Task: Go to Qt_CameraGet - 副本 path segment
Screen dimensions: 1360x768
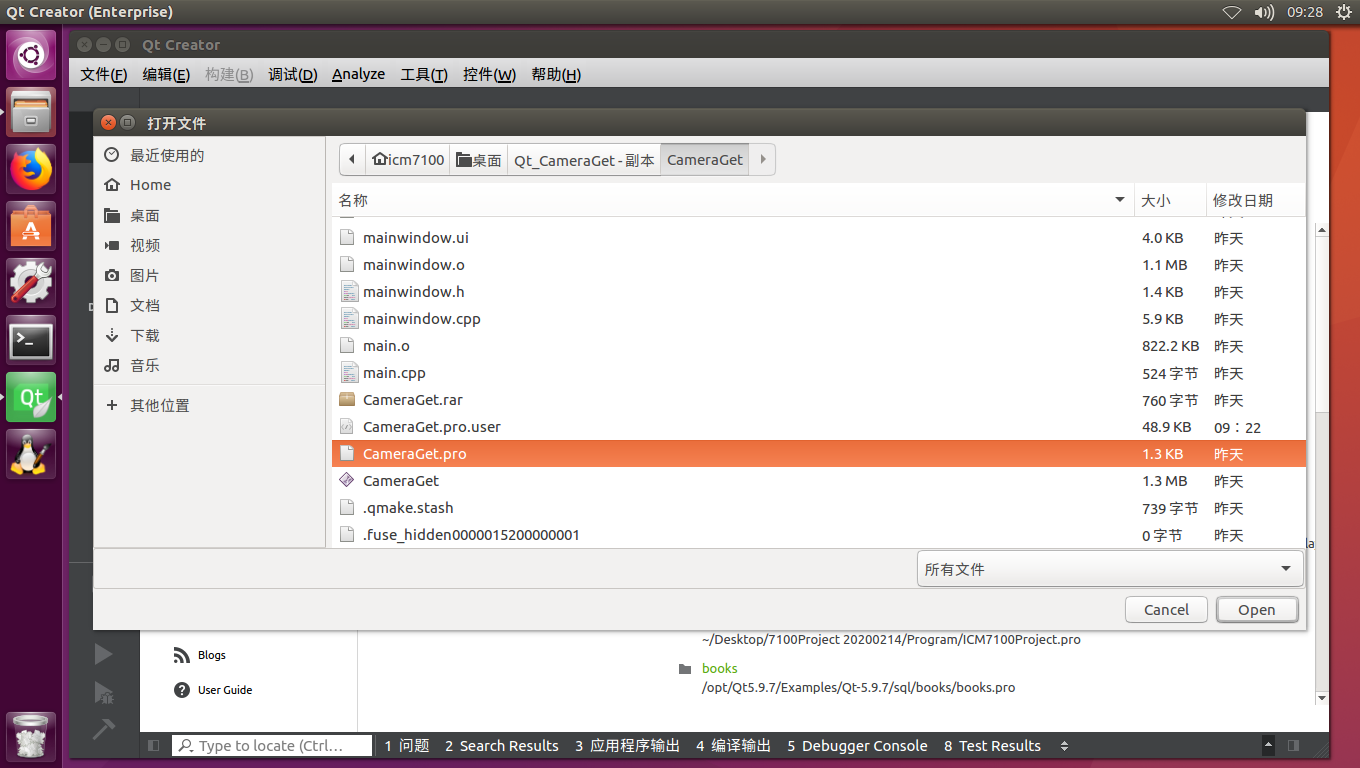Action: point(584,160)
